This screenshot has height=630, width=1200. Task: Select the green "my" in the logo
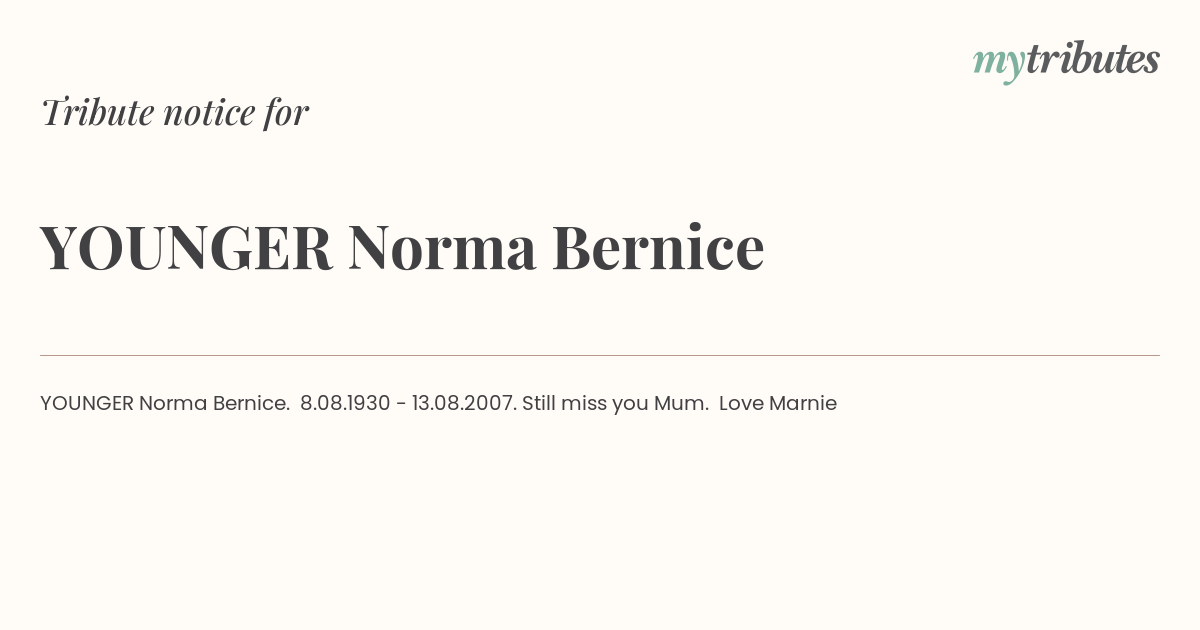point(998,65)
